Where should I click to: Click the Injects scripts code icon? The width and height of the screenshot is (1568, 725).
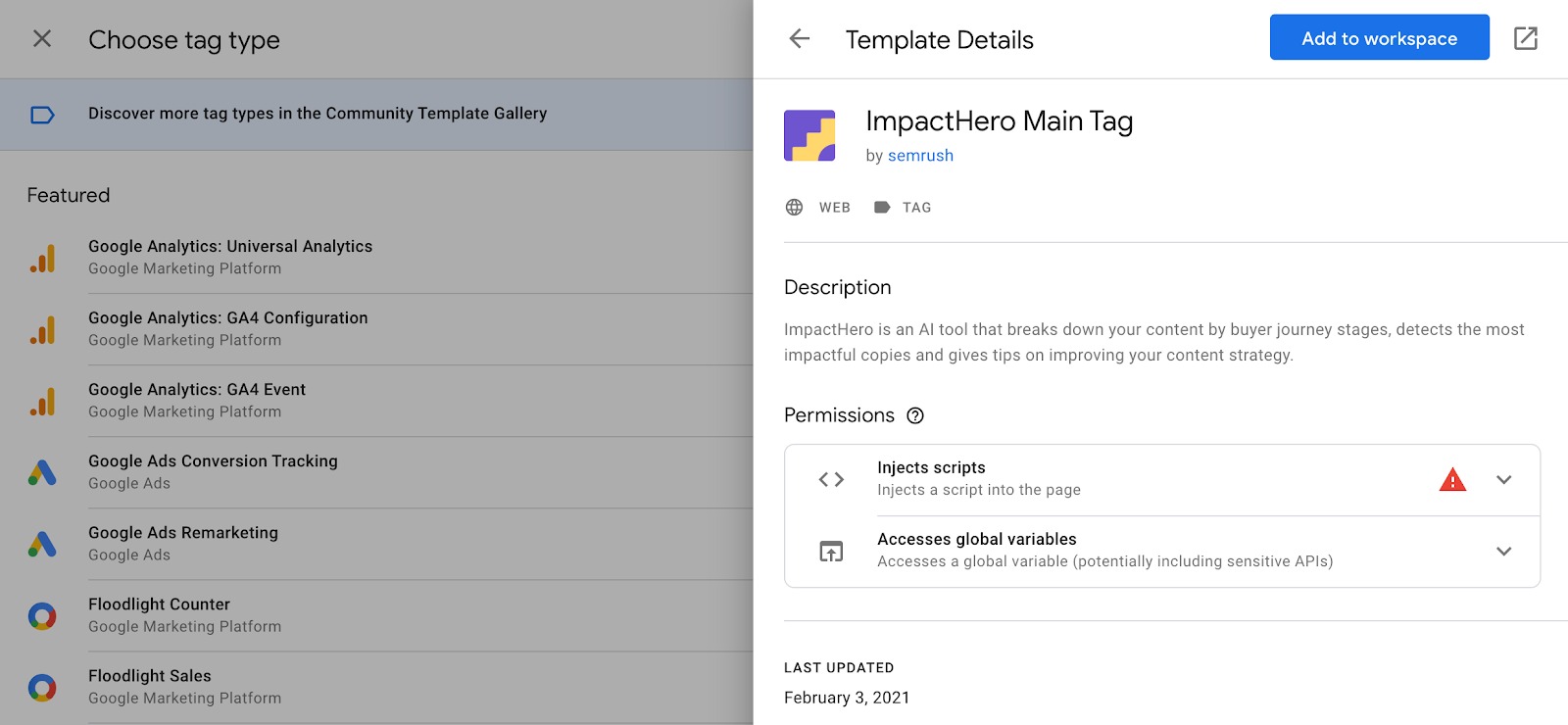click(831, 479)
